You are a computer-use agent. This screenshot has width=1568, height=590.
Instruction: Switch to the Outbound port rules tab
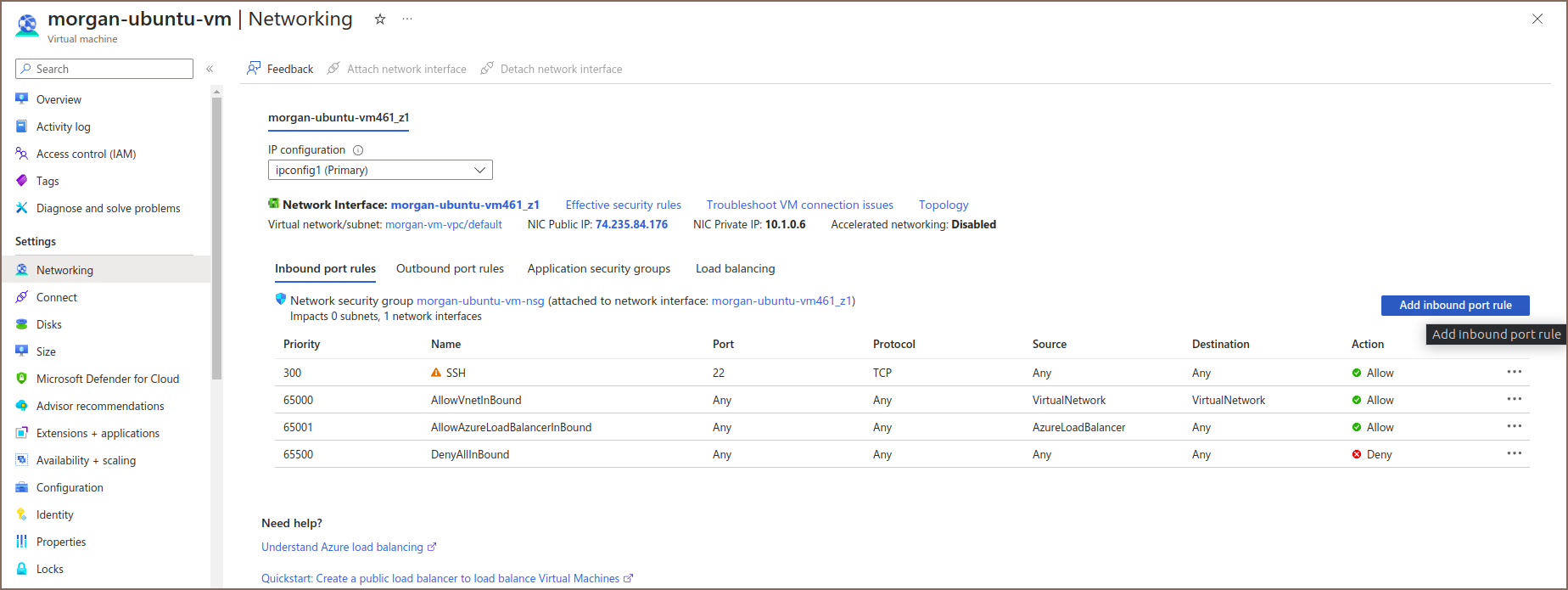coord(450,268)
